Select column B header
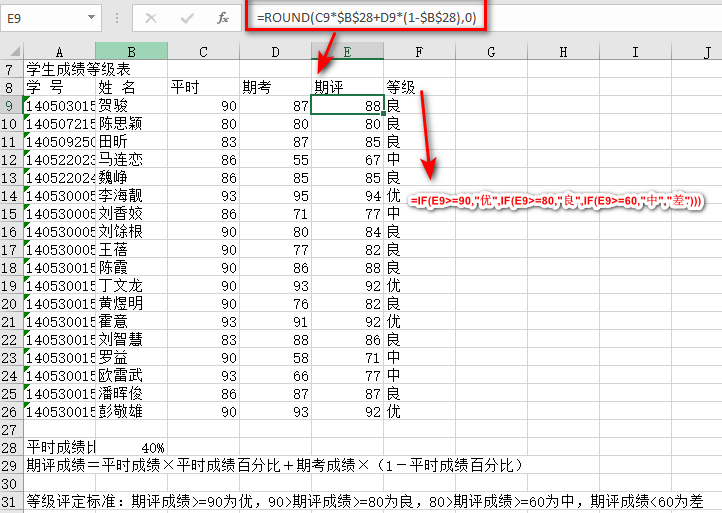This screenshot has width=722, height=513. coord(131,52)
